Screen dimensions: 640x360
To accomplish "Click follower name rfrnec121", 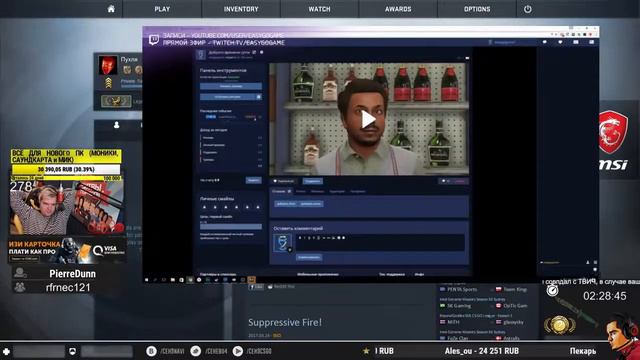I will tap(68, 287).
